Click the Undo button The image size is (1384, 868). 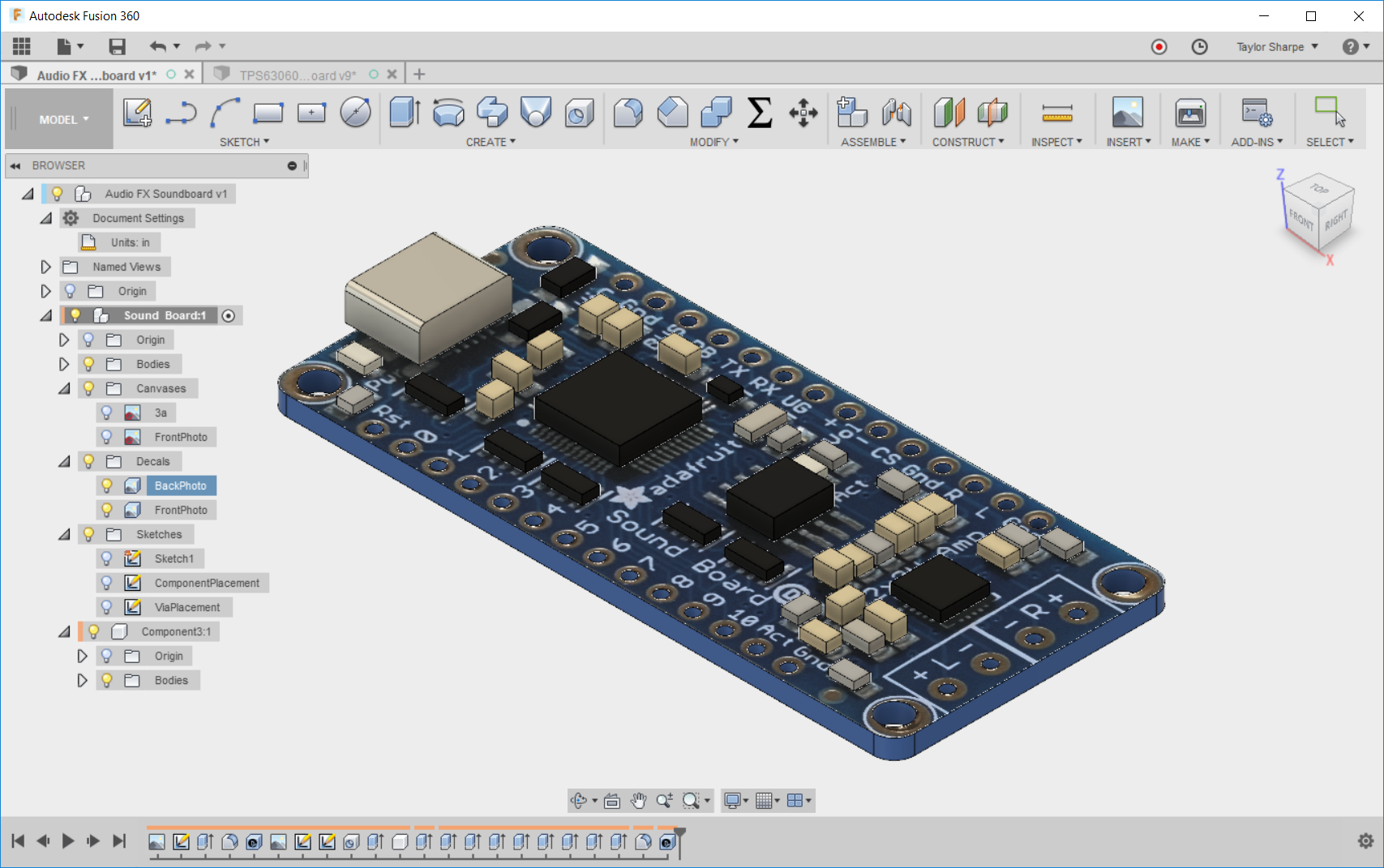click(159, 46)
